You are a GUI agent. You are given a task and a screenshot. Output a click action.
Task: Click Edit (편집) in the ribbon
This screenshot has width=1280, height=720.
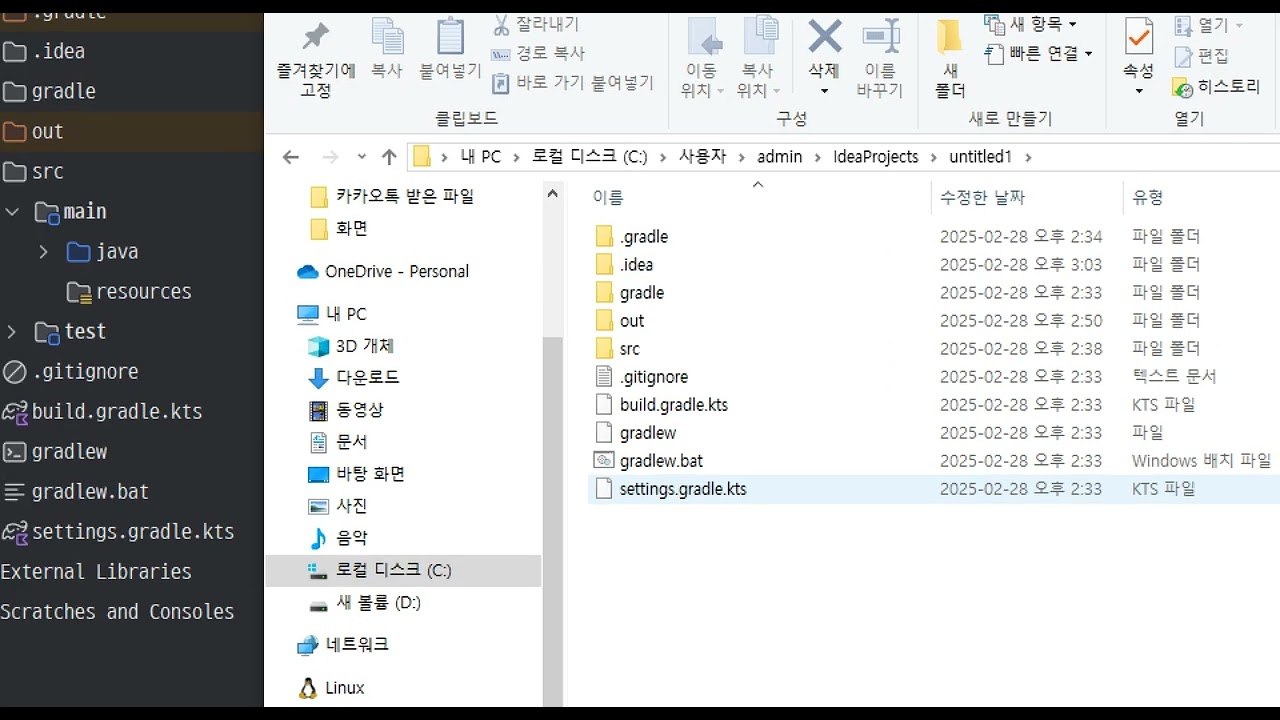tap(1202, 56)
